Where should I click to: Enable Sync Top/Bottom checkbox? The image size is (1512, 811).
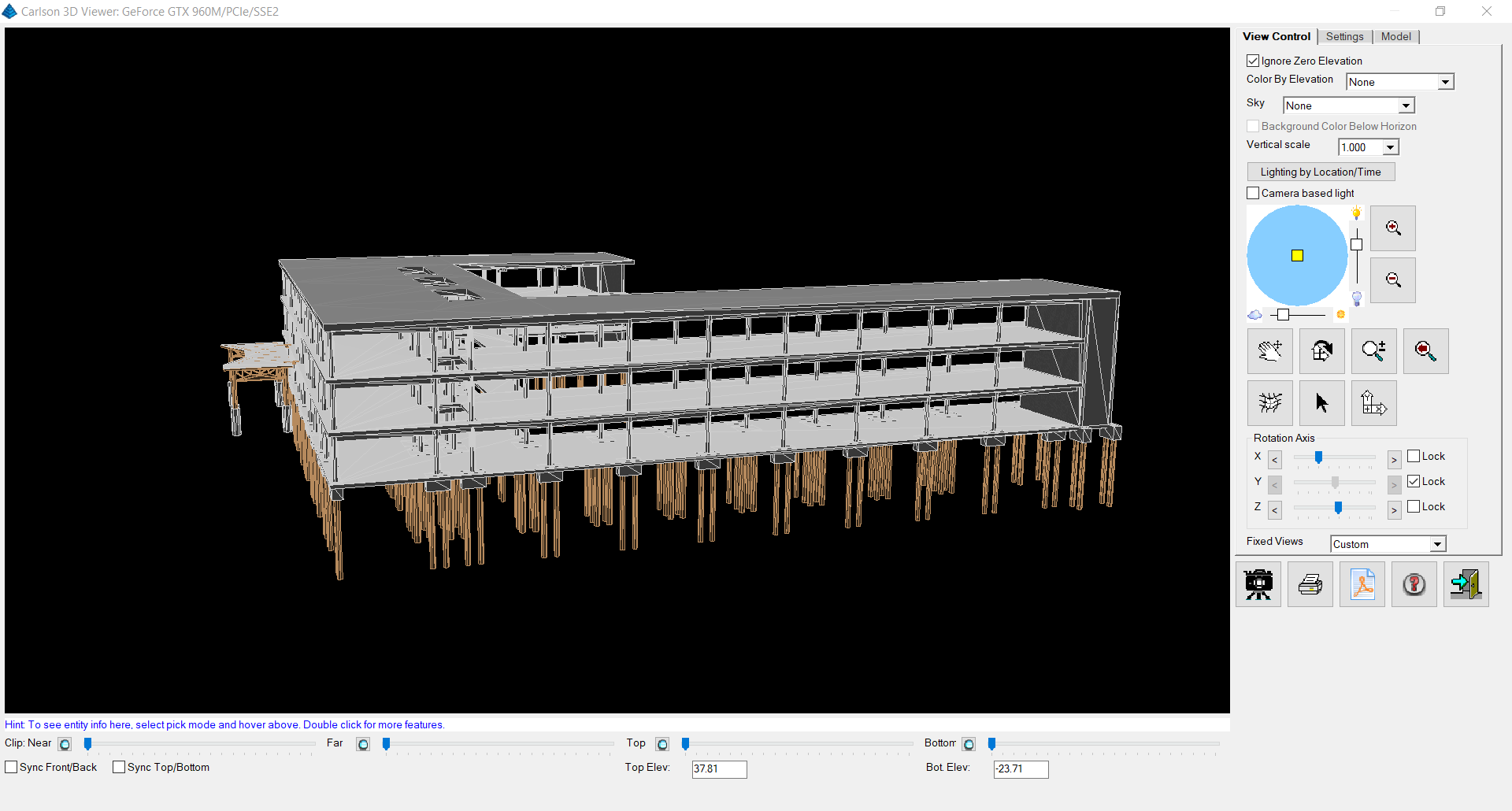point(119,767)
